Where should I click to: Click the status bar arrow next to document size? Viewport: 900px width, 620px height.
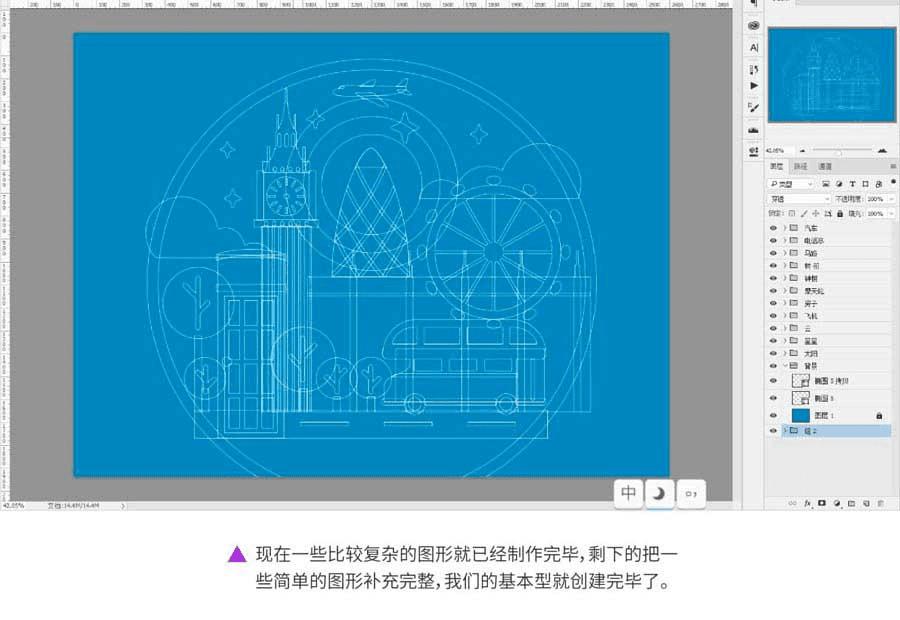[x=122, y=506]
